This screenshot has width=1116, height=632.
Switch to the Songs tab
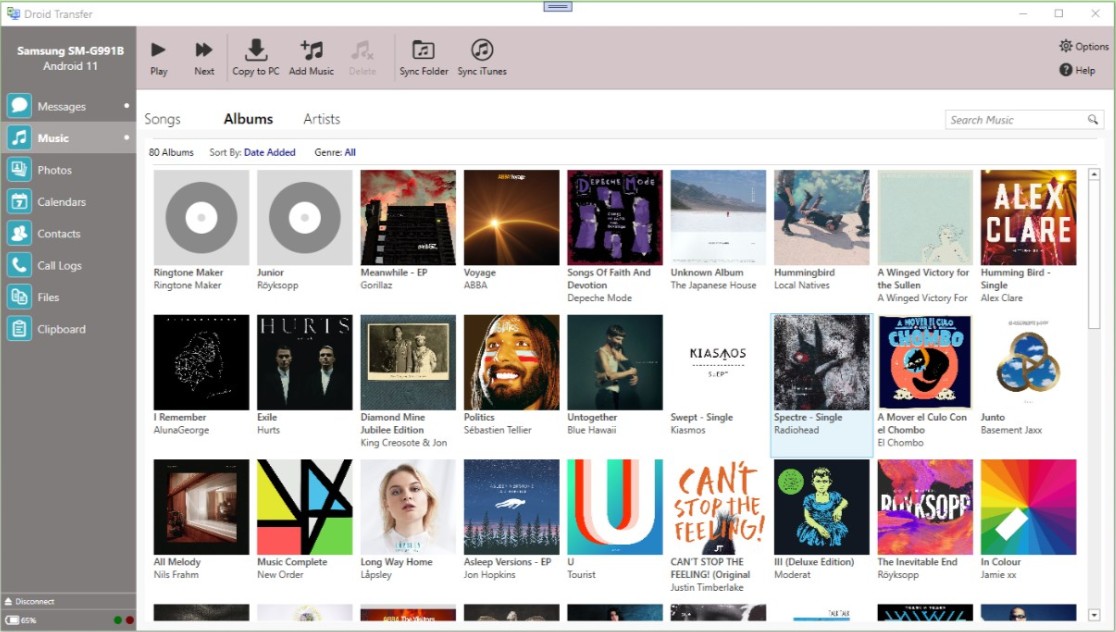(x=162, y=119)
